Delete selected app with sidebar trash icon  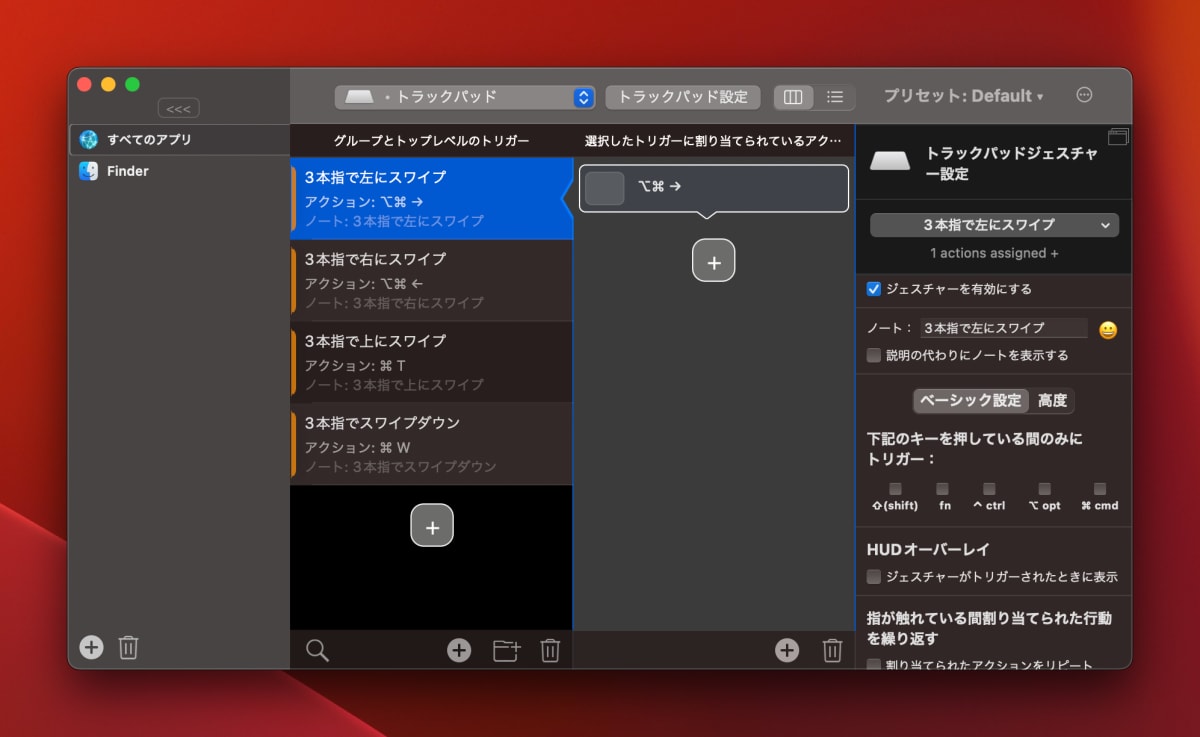click(128, 647)
